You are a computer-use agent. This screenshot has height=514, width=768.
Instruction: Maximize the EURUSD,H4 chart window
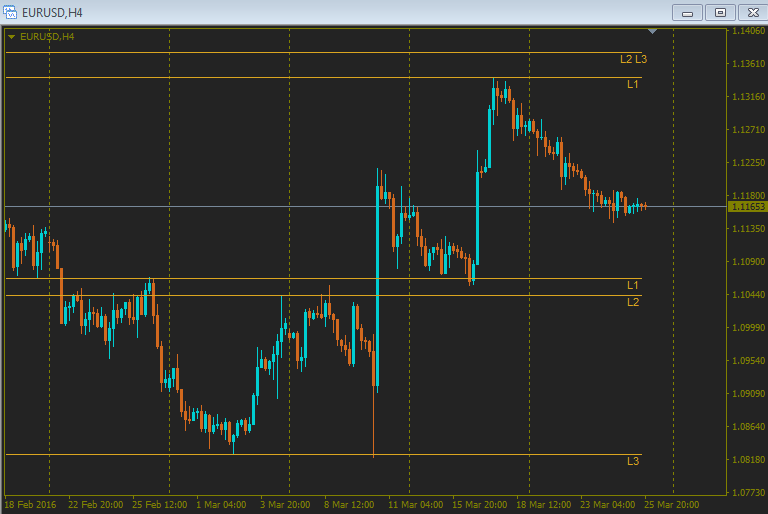[720, 12]
